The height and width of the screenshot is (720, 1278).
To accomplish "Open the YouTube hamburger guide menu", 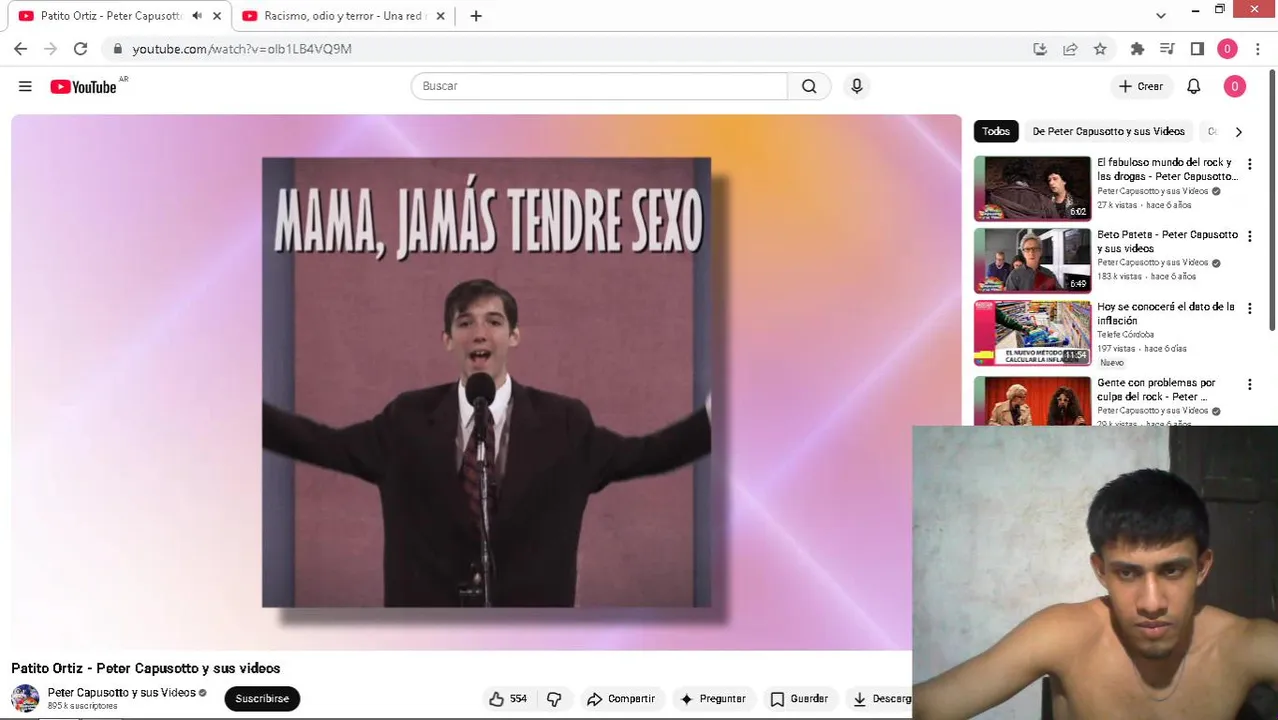I will tap(25, 86).
